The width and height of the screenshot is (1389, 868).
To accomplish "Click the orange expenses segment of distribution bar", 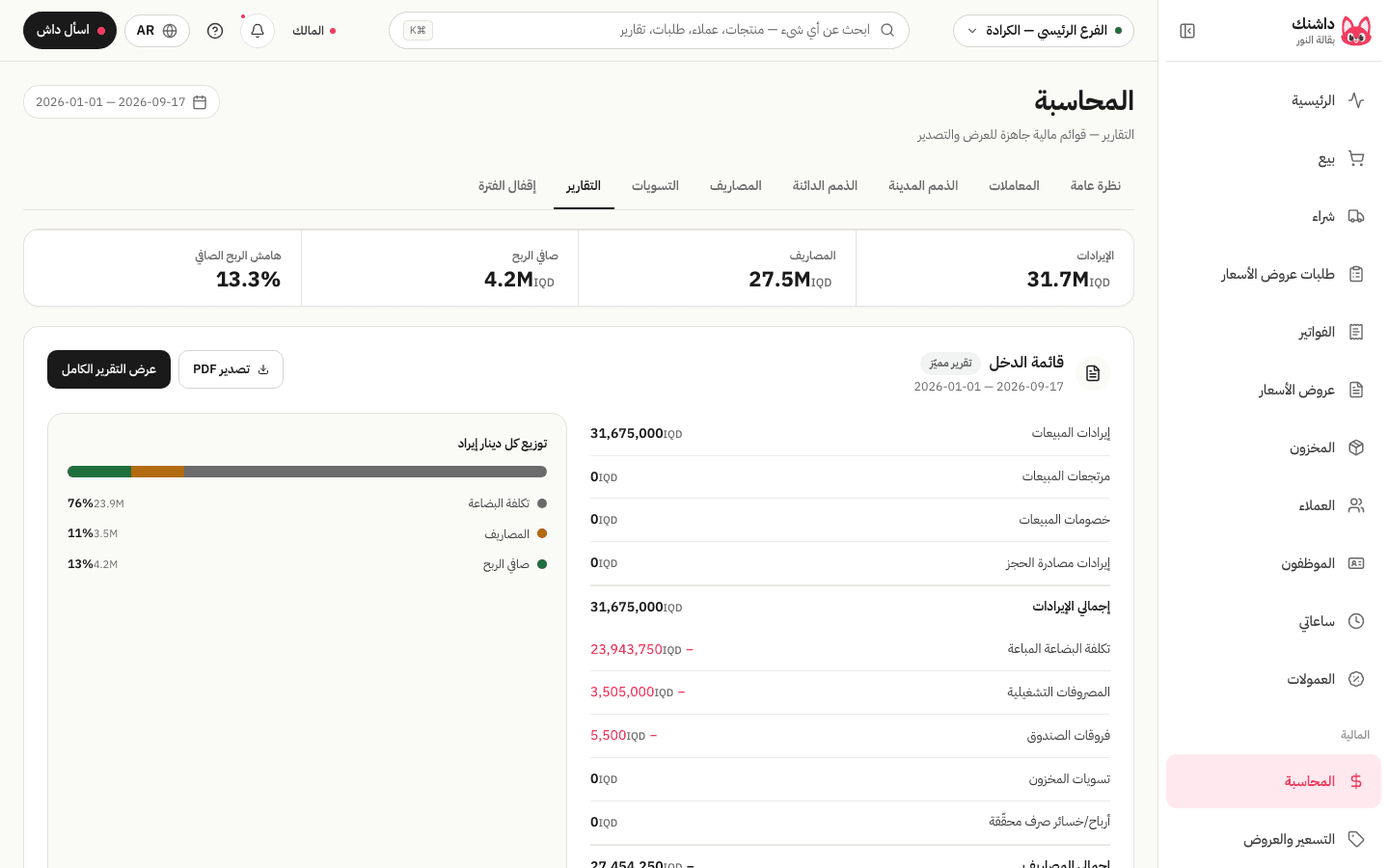I will coord(157,472).
